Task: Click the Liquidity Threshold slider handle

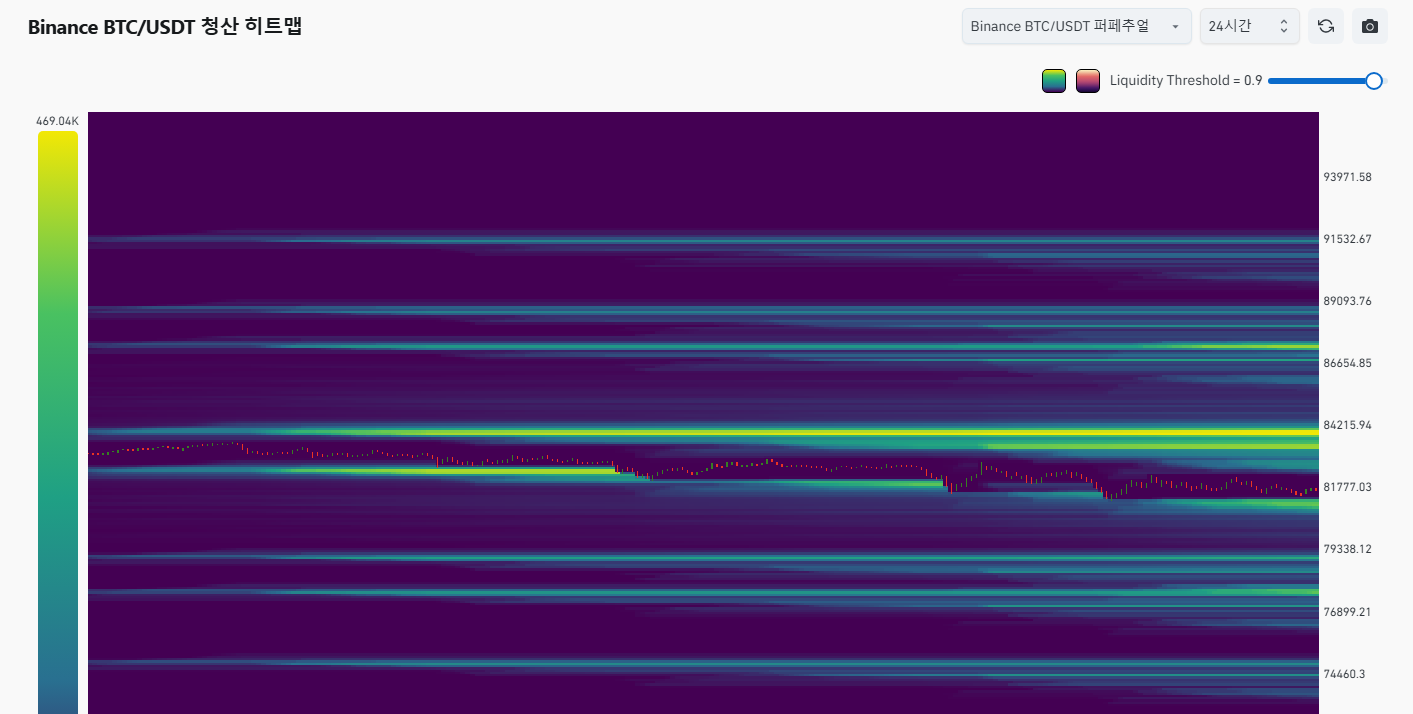Action: (x=1374, y=81)
